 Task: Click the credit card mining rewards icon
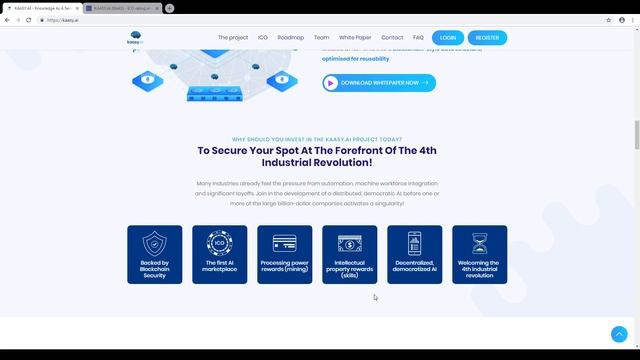284,243
